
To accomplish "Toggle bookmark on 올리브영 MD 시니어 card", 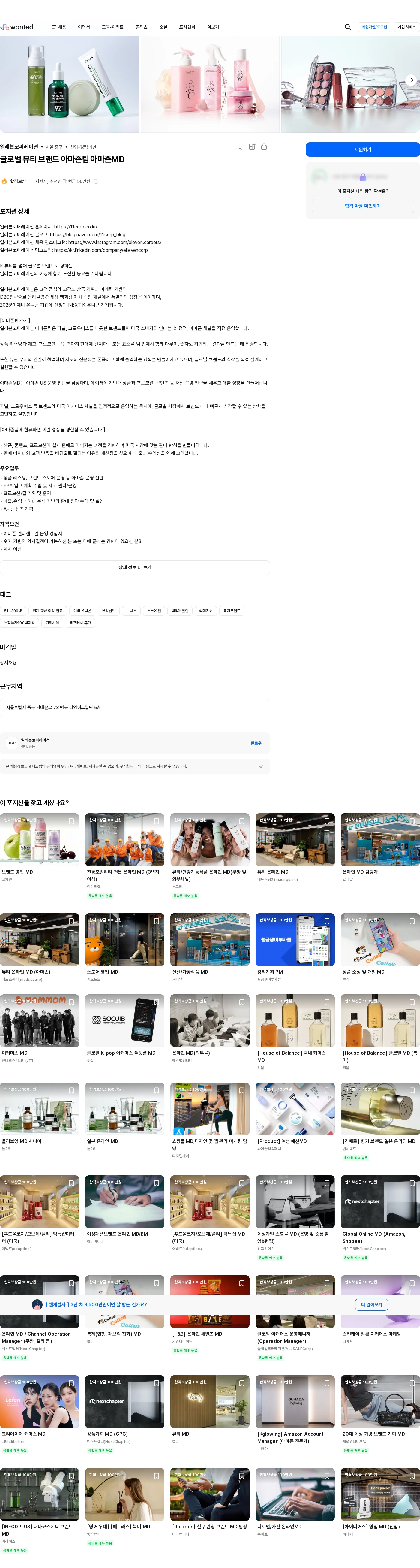I will coord(71,1090).
